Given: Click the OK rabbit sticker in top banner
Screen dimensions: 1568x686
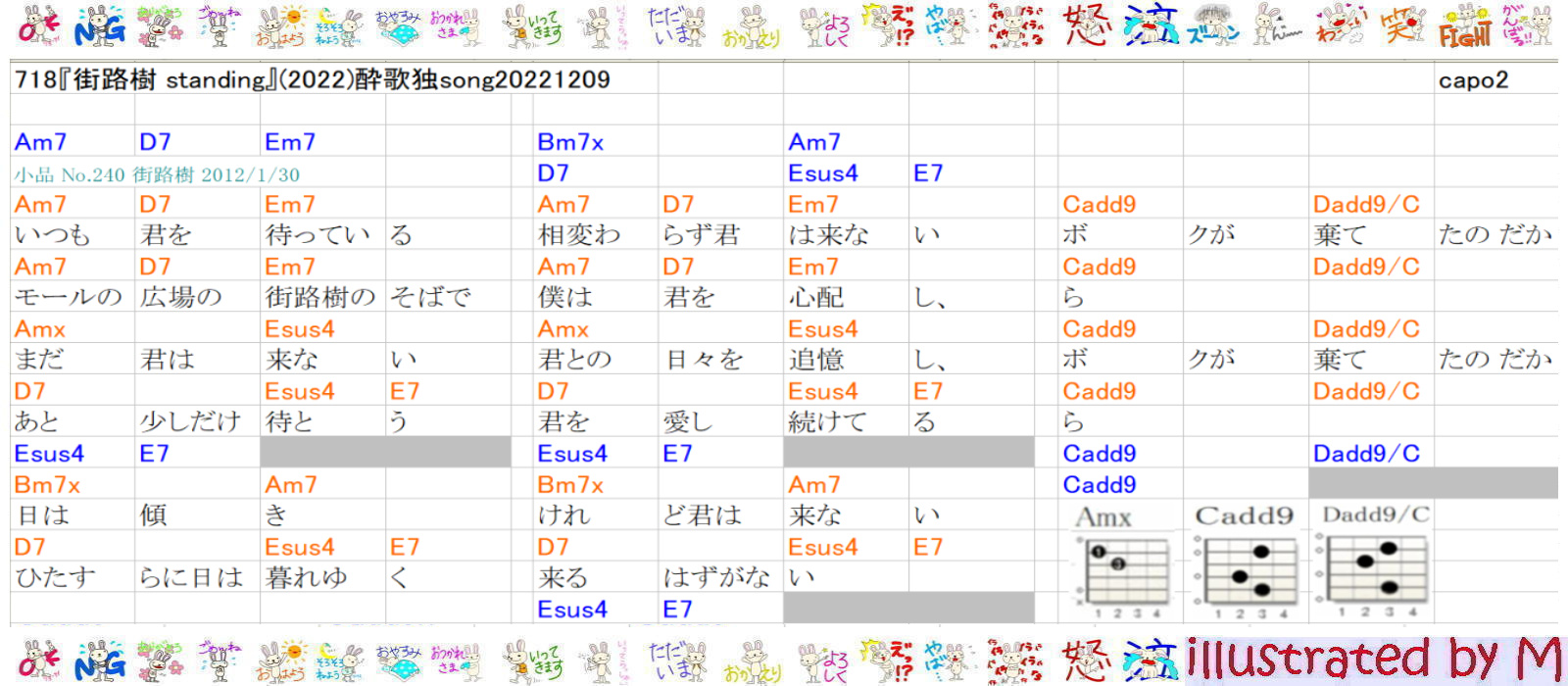Looking at the screenshot, I should pos(39,27).
